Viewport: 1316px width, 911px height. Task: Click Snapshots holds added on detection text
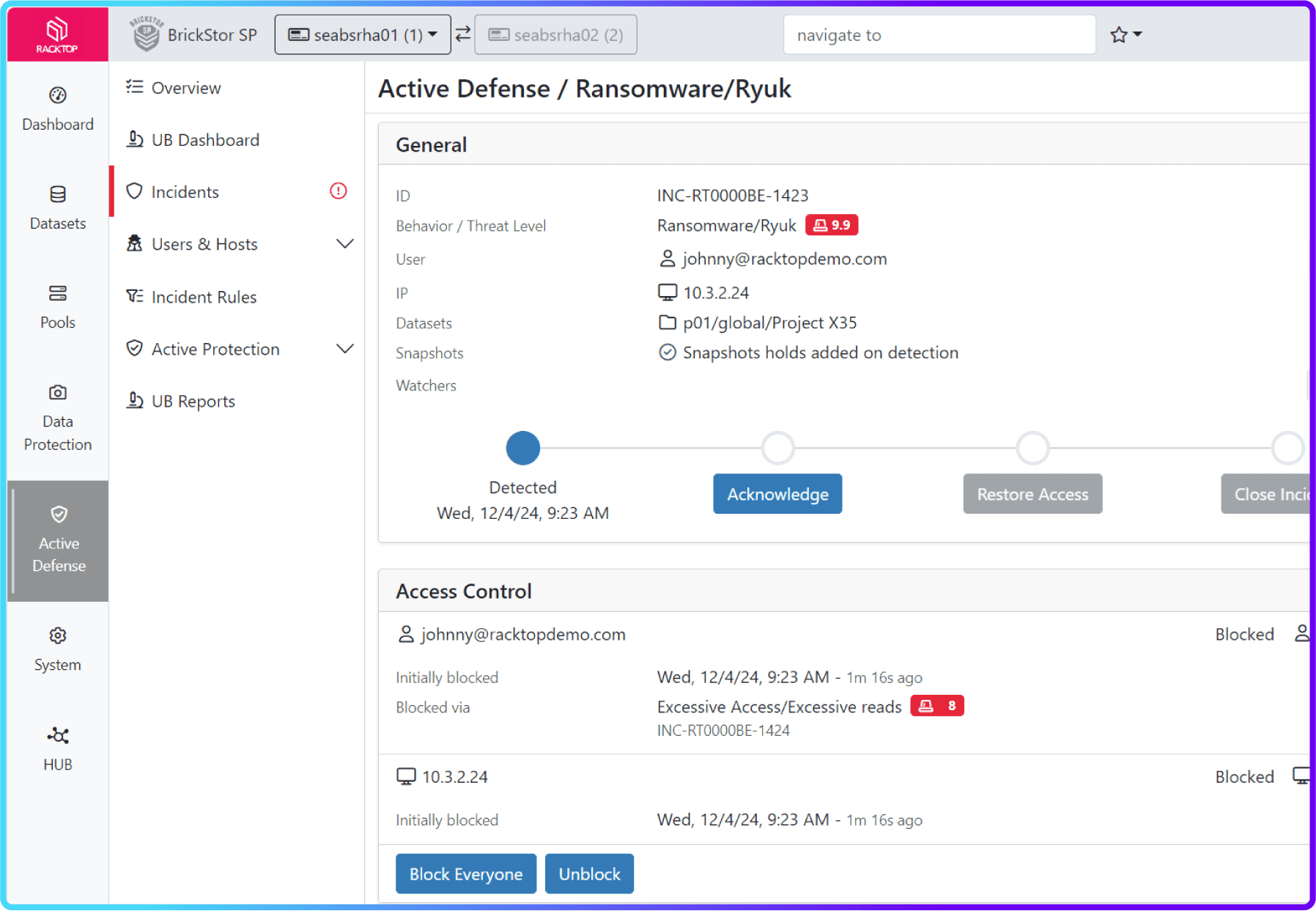(x=821, y=353)
